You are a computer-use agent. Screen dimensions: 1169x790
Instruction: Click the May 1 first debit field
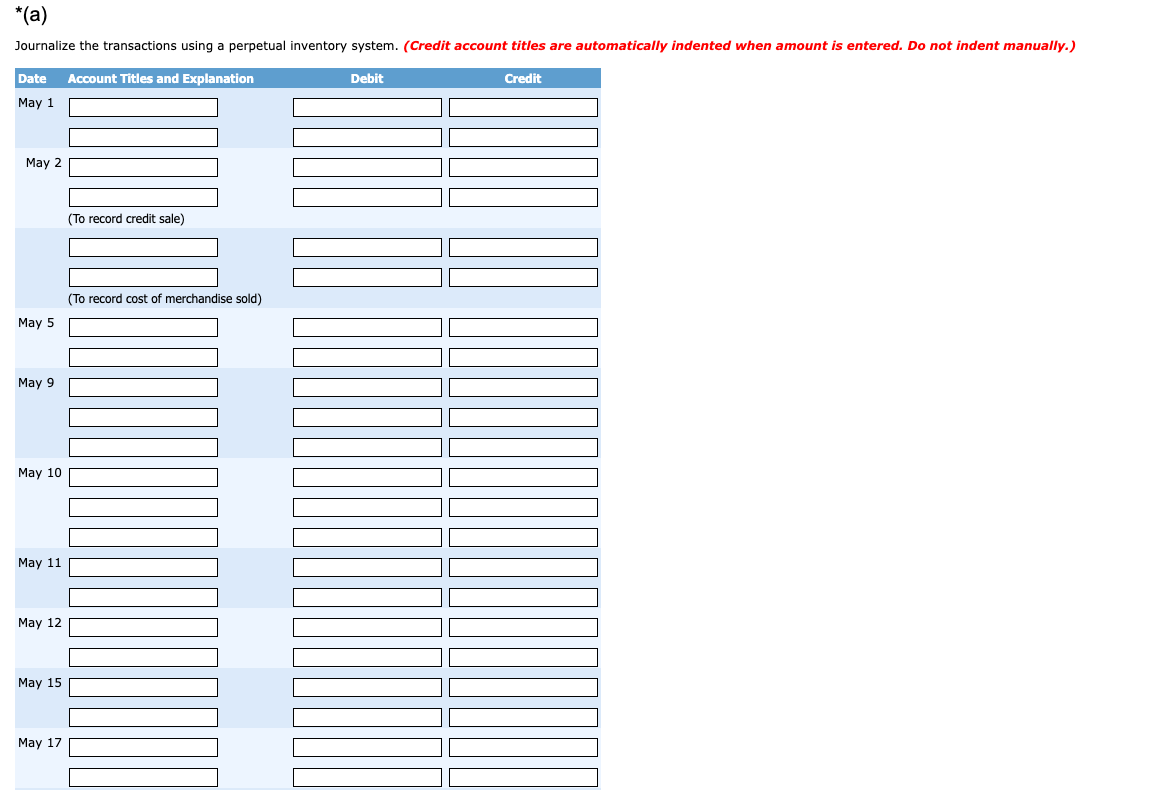(367, 107)
